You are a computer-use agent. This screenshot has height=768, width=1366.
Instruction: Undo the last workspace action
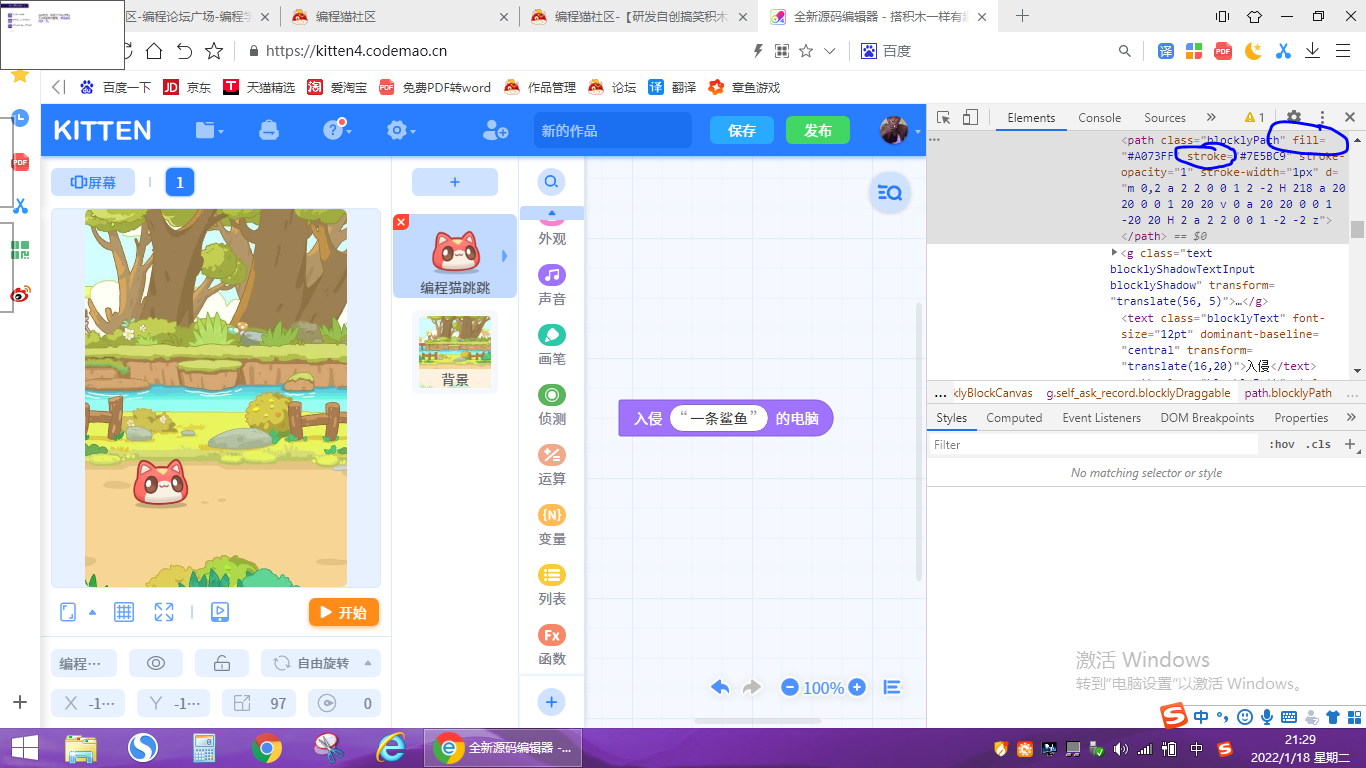tap(720, 687)
